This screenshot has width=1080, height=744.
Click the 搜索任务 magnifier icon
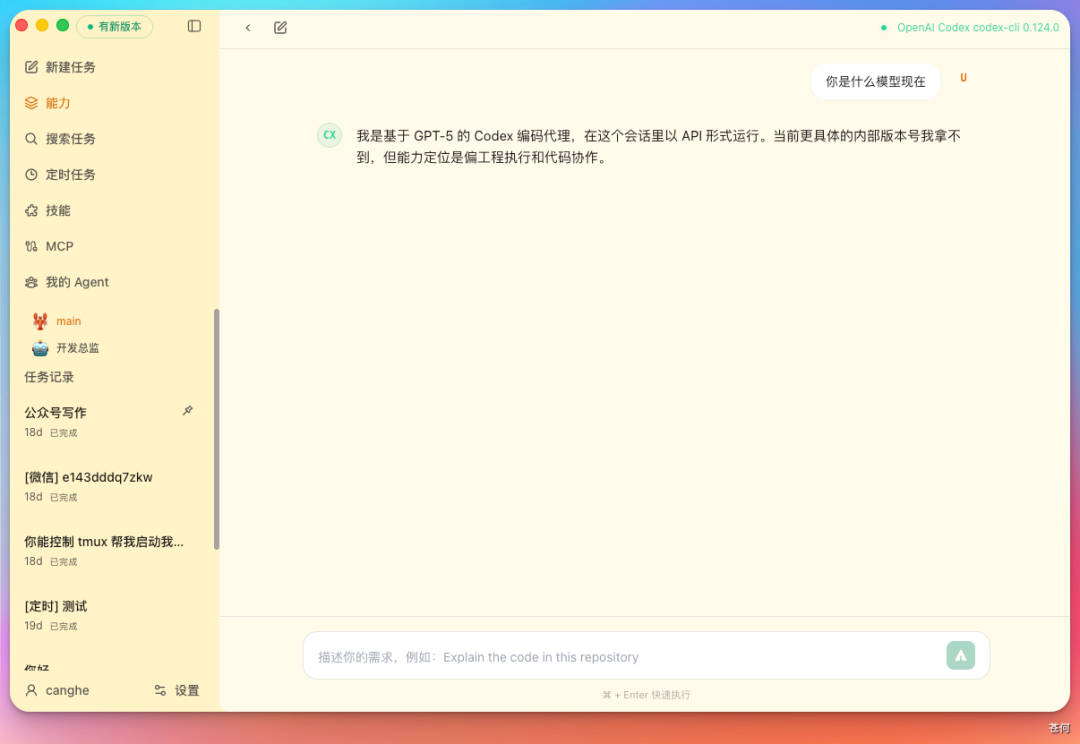[34, 138]
